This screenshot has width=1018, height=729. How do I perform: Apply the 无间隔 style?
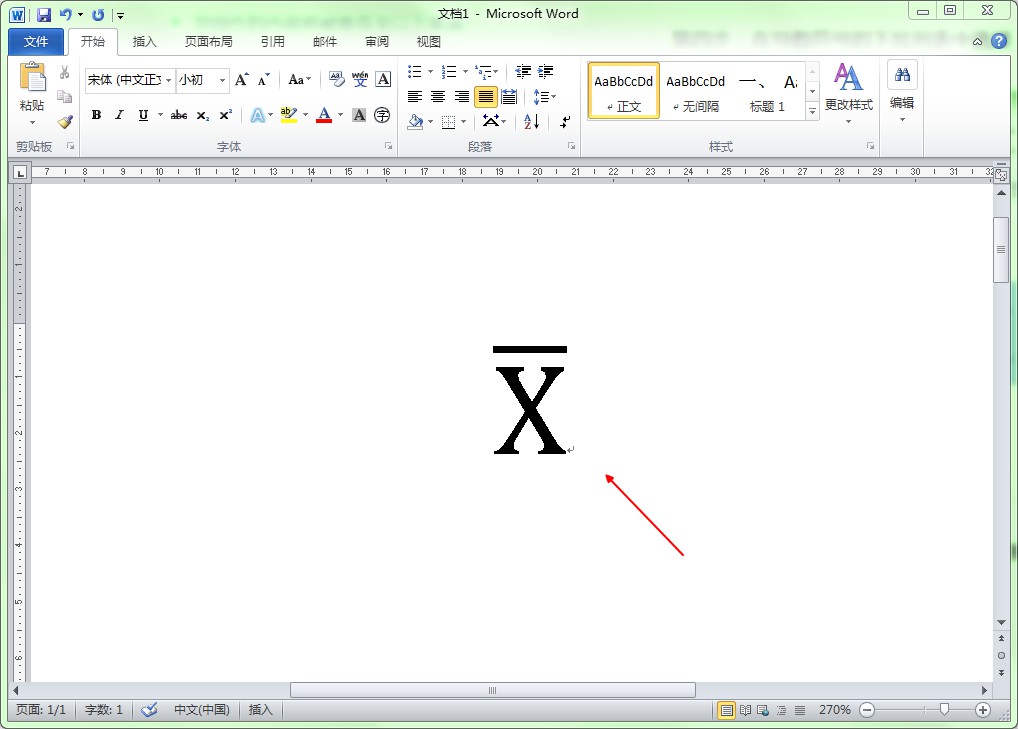click(x=695, y=91)
